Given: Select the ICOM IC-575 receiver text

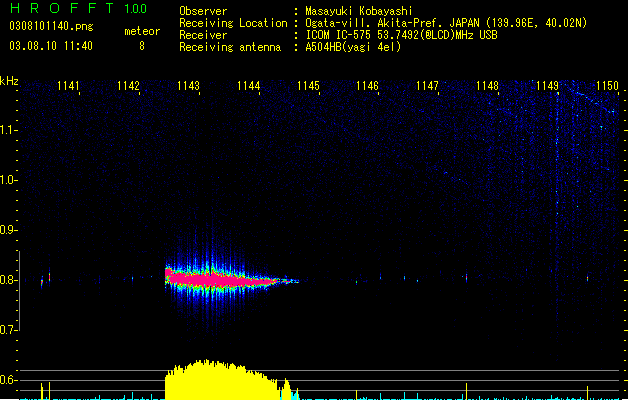Looking at the screenshot, I should tap(401, 35).
